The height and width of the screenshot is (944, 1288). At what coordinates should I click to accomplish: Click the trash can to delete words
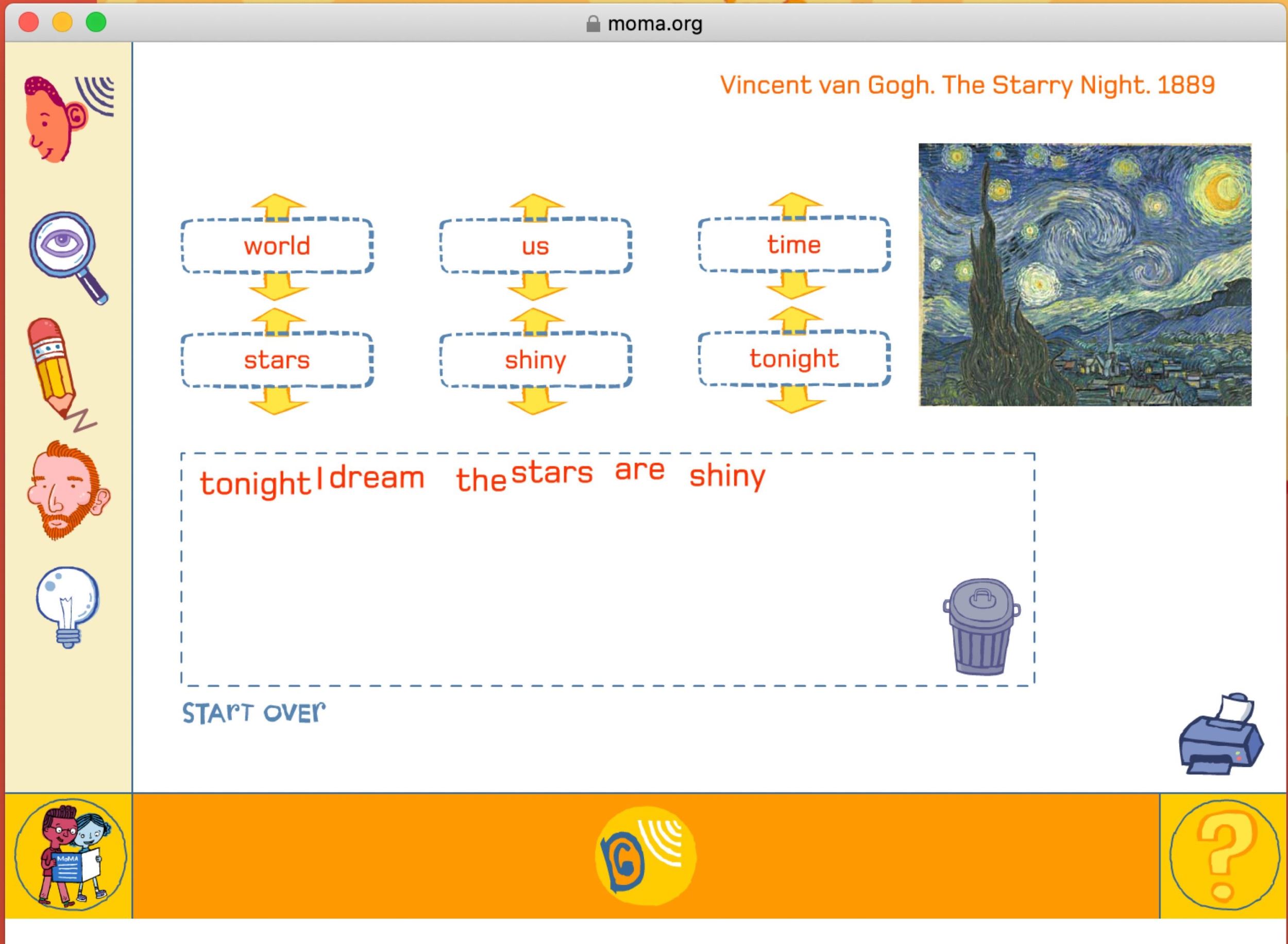[981, 627]
